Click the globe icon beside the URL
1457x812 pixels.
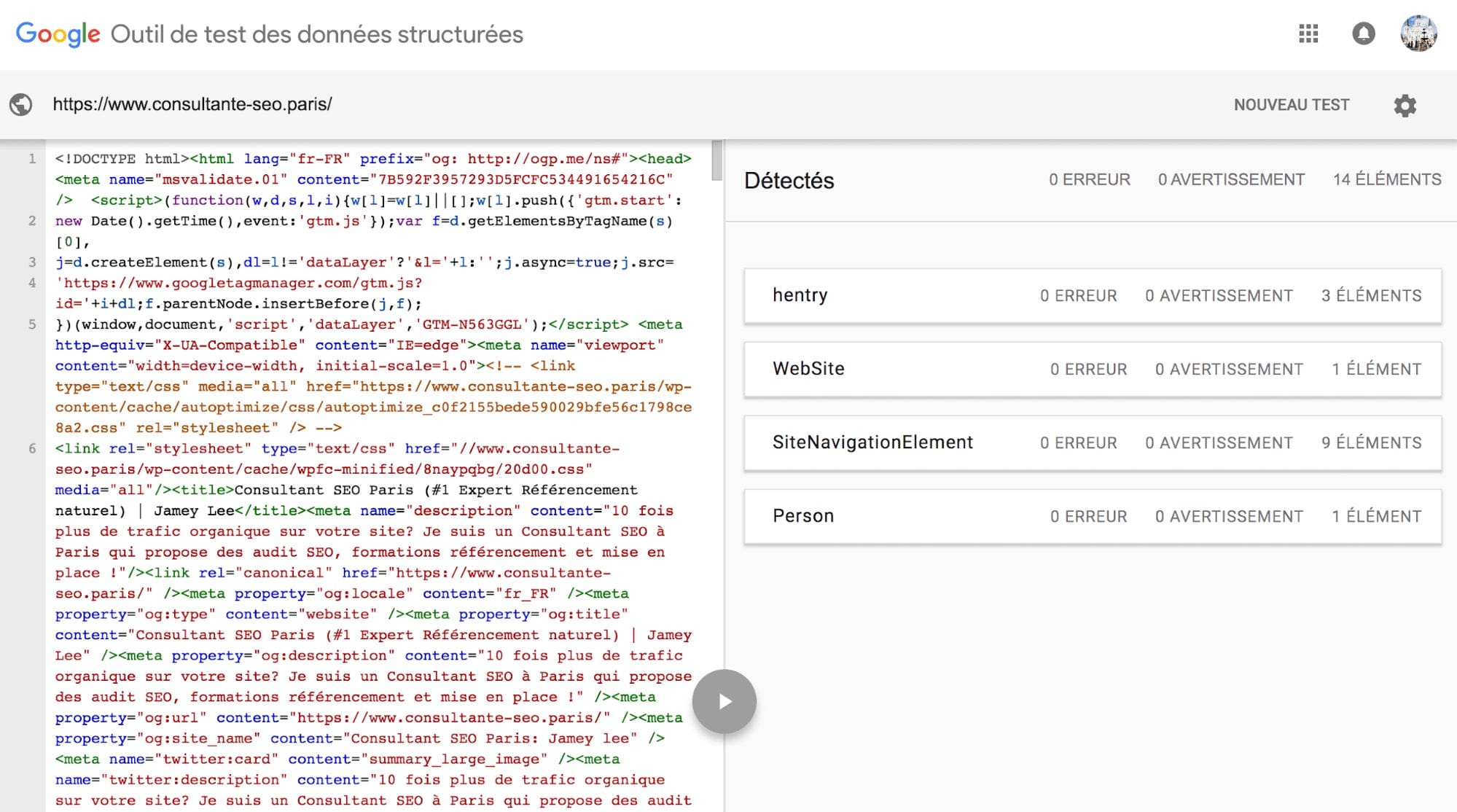(21, 105)
